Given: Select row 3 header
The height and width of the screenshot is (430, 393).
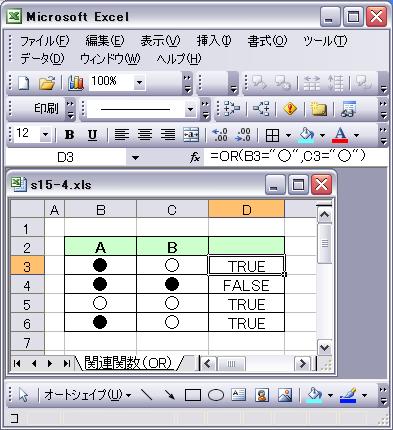Looking at the screenshot, I should [27, 266].
